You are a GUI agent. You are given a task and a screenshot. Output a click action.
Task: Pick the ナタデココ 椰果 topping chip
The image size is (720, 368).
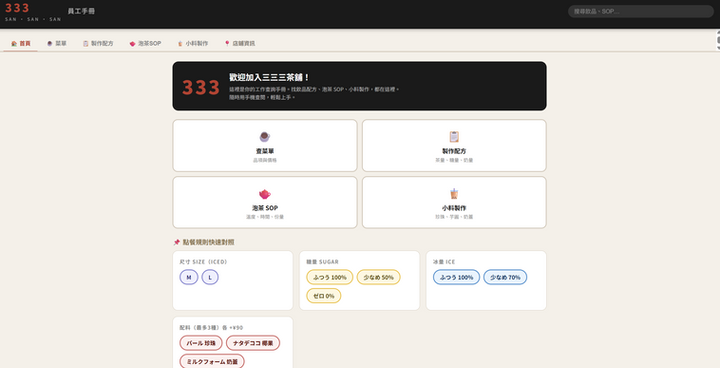pyautogui.click(x=253, y=343)
